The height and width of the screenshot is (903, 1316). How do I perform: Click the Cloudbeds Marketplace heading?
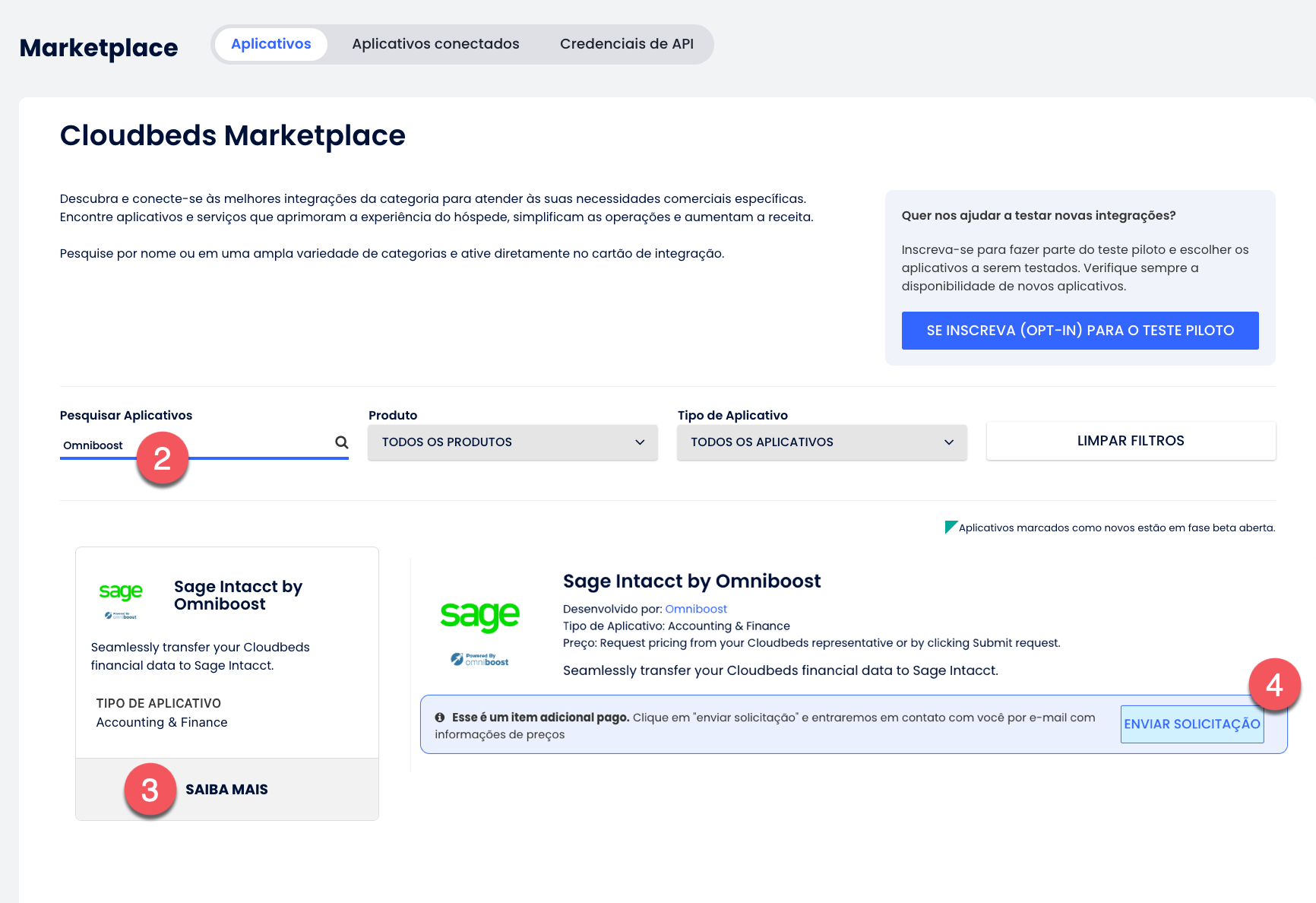point(233,136)
